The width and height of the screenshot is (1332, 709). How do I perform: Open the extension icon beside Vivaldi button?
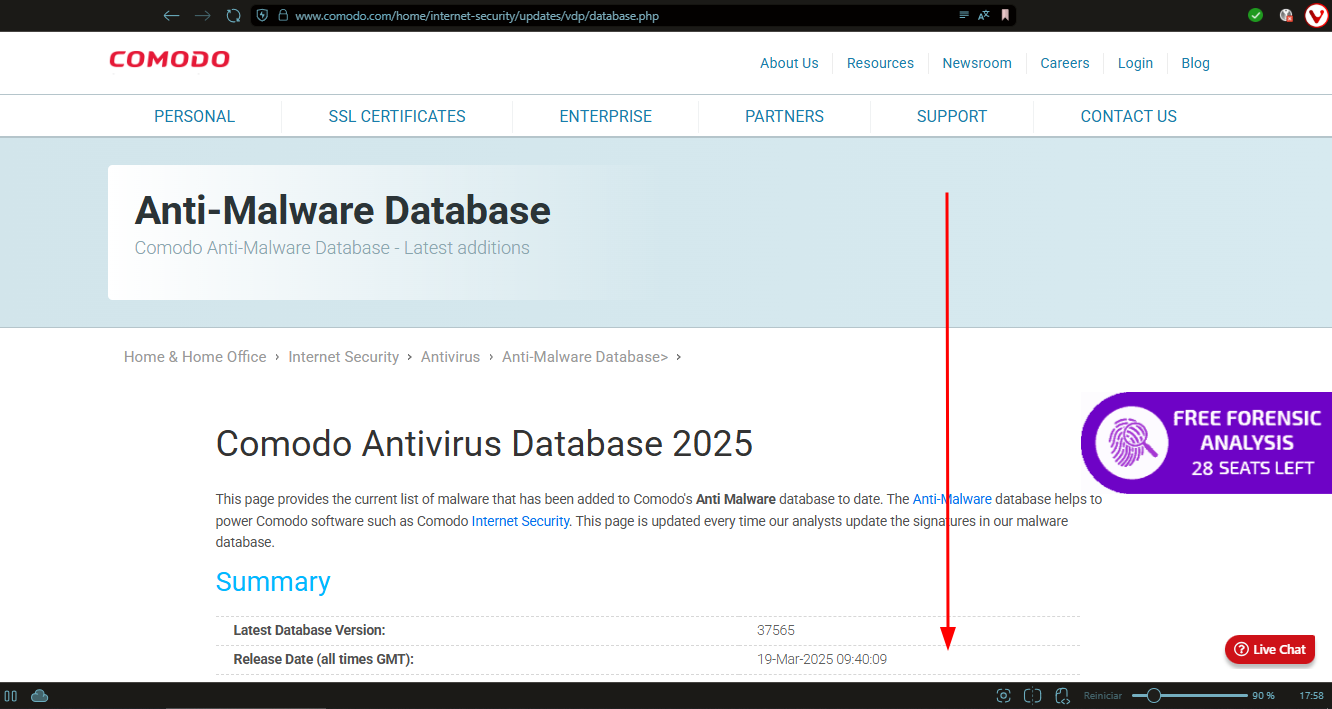[x=1287, y=15]
